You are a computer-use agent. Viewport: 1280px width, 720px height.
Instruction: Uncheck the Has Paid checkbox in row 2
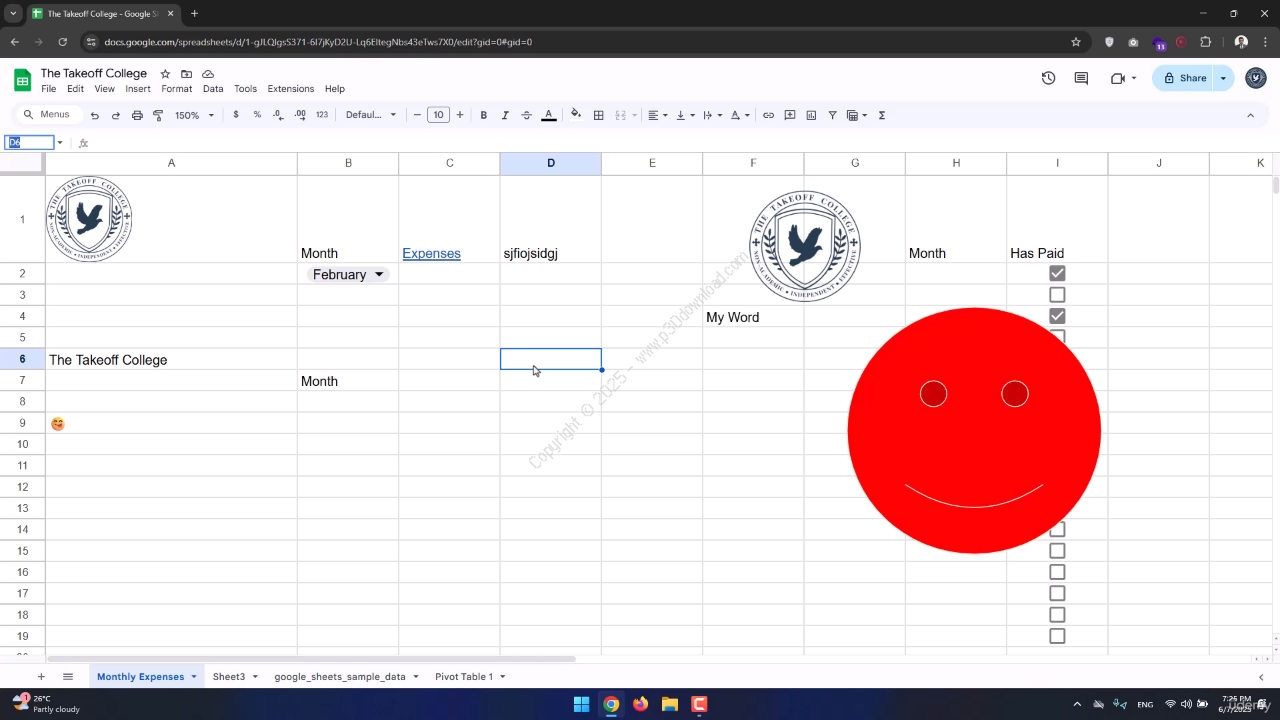pos(1057,273)
